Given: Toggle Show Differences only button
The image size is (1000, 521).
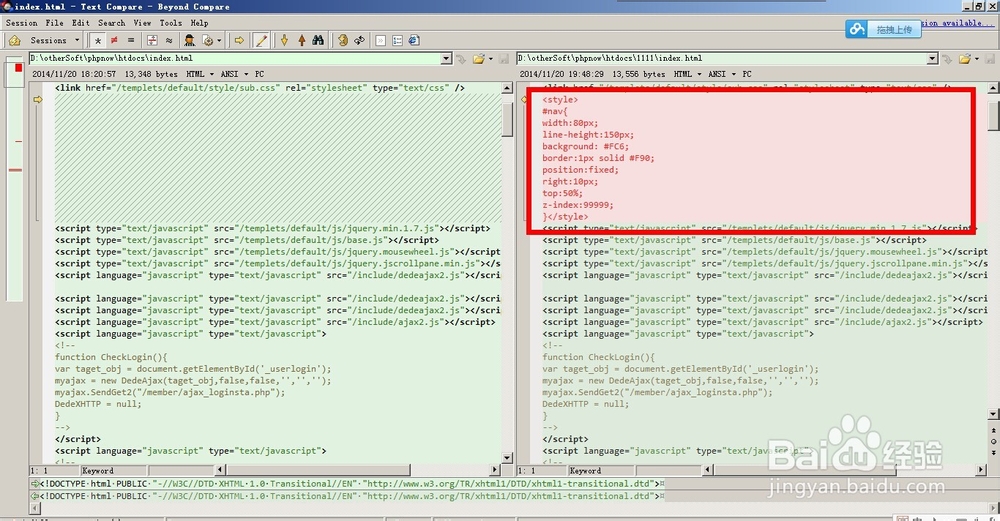Looking at the screenshot, I should click(x=114, y=40).
